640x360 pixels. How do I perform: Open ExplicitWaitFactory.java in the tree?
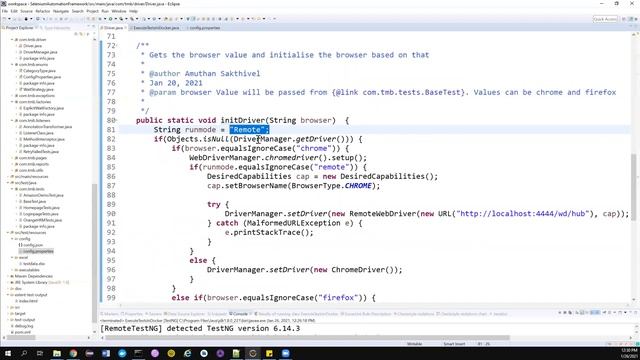43,108
